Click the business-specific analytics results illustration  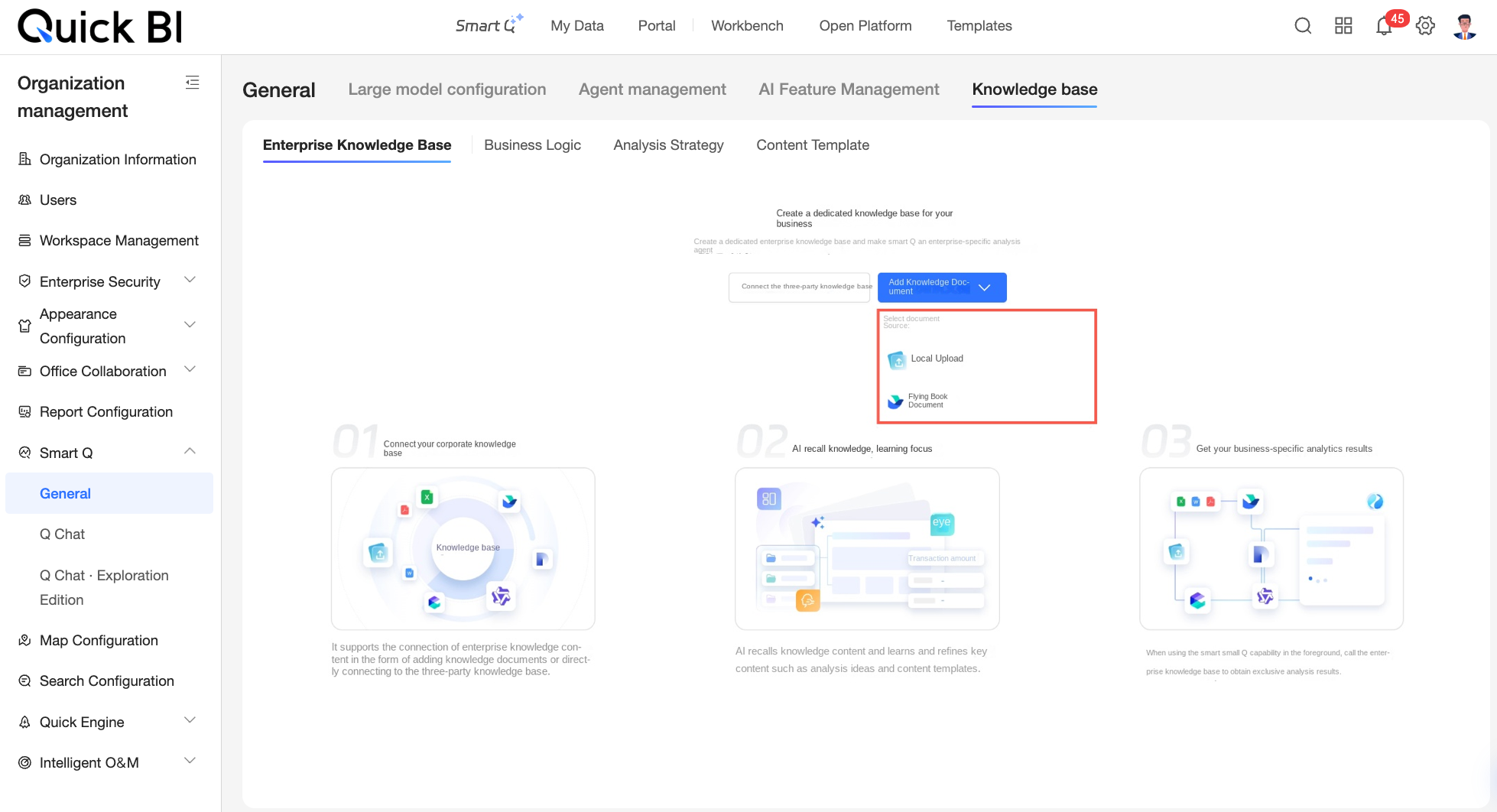click(1271, 549)
